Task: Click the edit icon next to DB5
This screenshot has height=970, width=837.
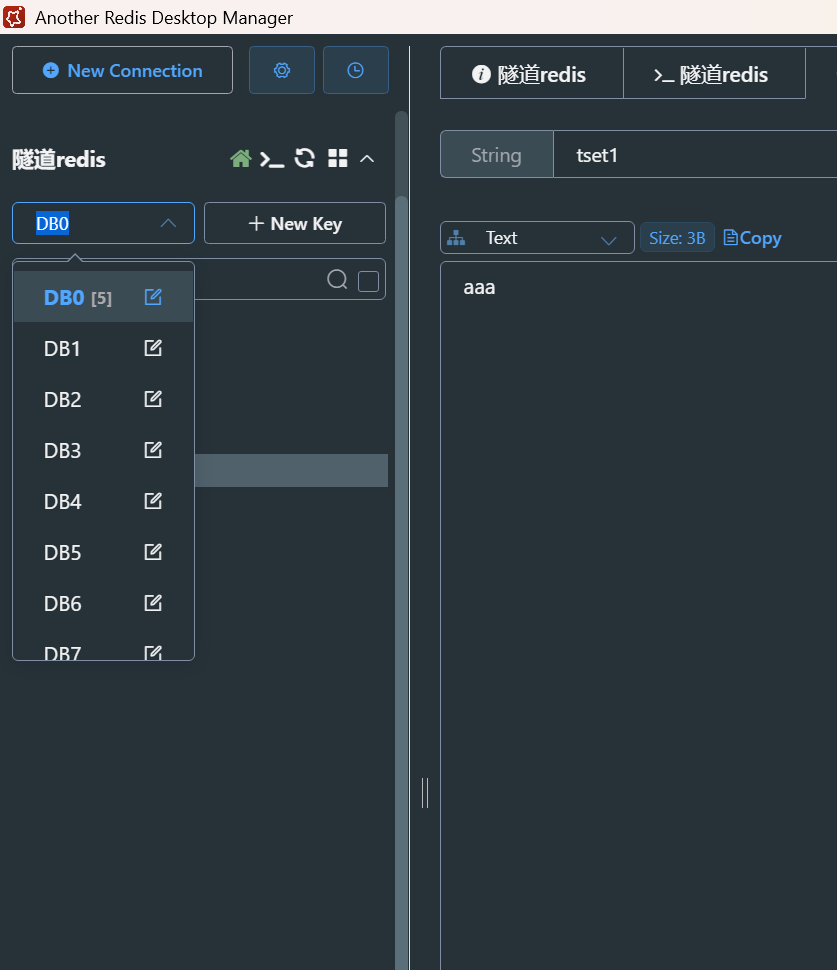Action: (x=153, y=551)
